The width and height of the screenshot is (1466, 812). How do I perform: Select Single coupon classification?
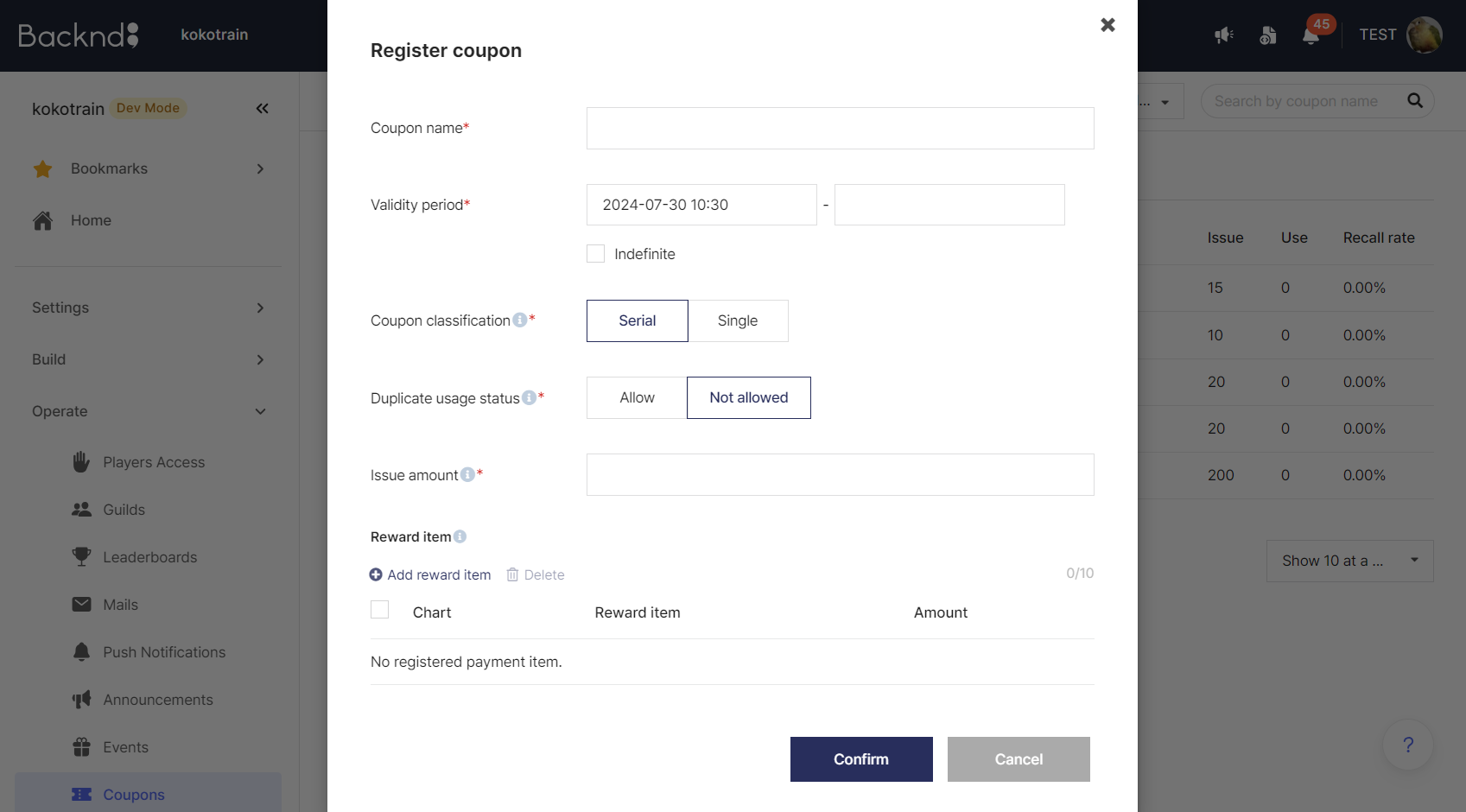[738, 321]
